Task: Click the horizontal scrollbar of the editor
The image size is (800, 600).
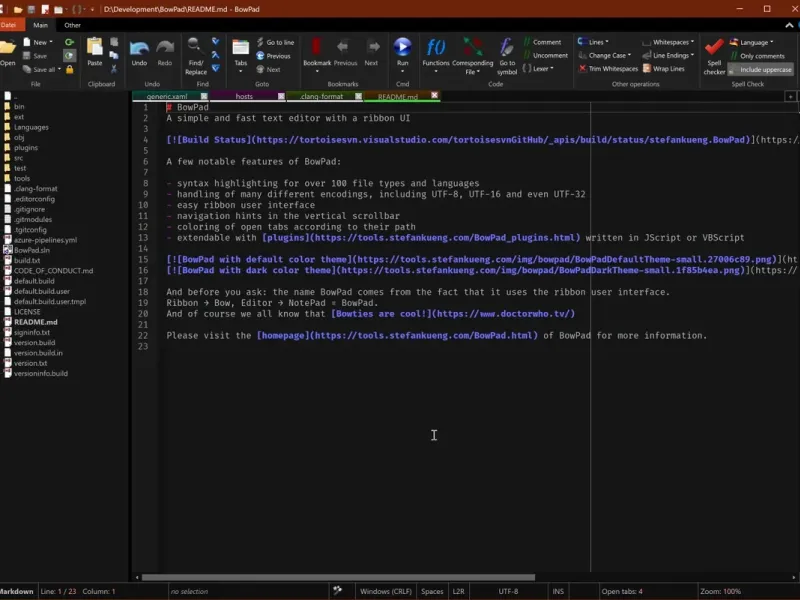Action: 340,577
